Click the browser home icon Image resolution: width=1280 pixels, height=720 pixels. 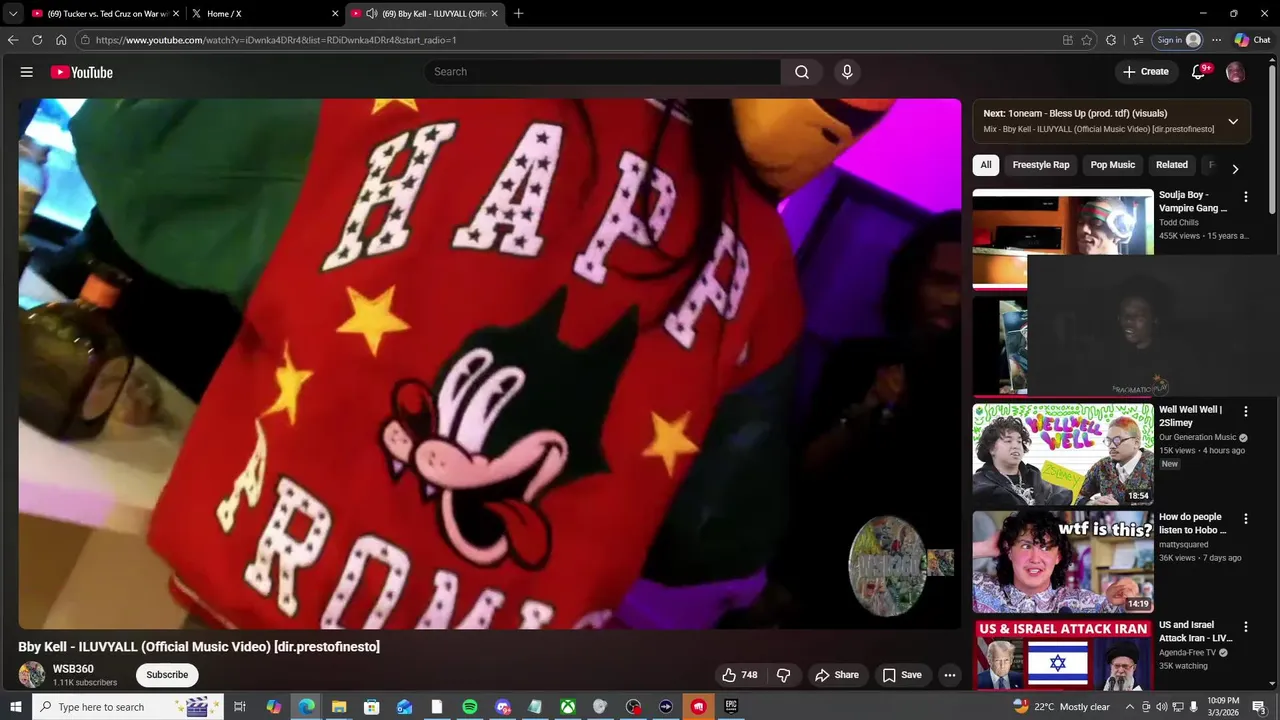(61, 40)
